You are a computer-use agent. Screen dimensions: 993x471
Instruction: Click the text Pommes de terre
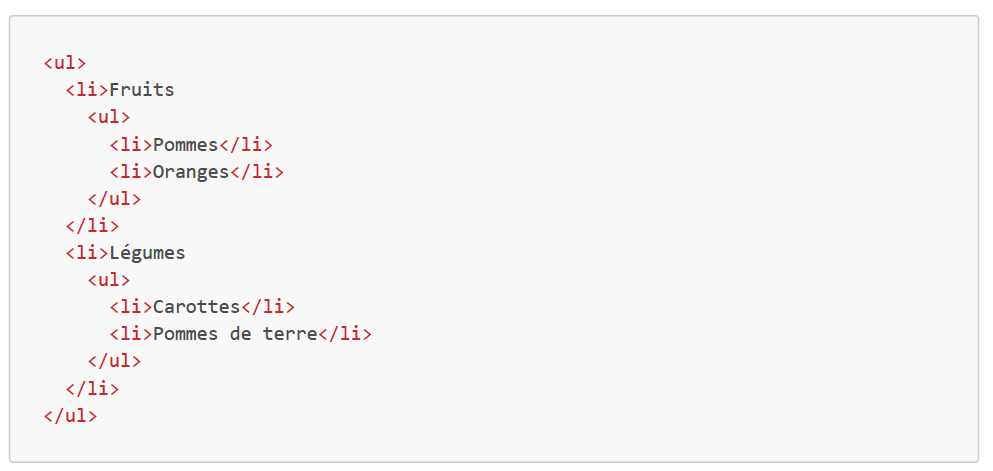coord(235,334)
